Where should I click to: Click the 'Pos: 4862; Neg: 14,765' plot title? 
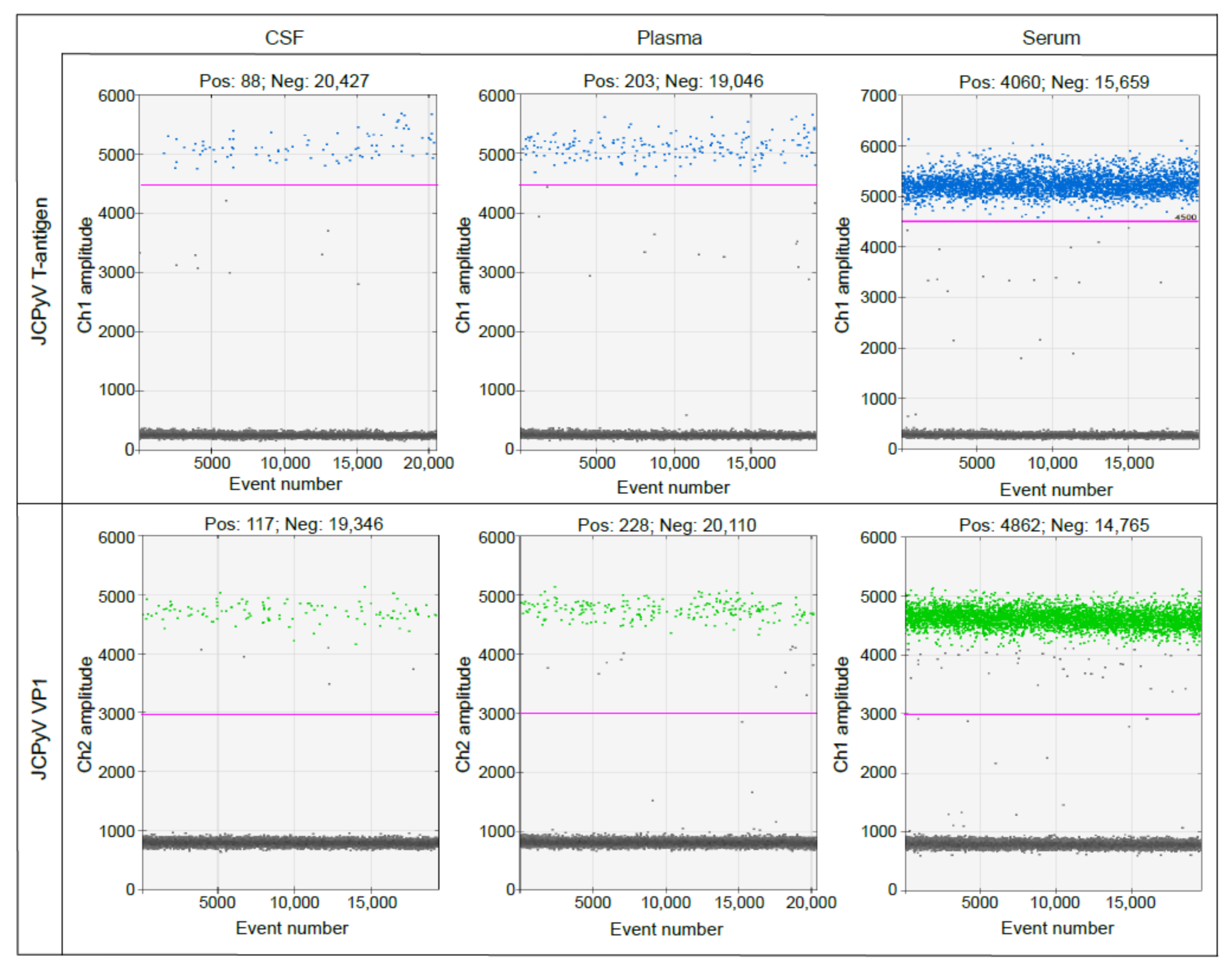pyautogui.click(x=1054, y=525)
